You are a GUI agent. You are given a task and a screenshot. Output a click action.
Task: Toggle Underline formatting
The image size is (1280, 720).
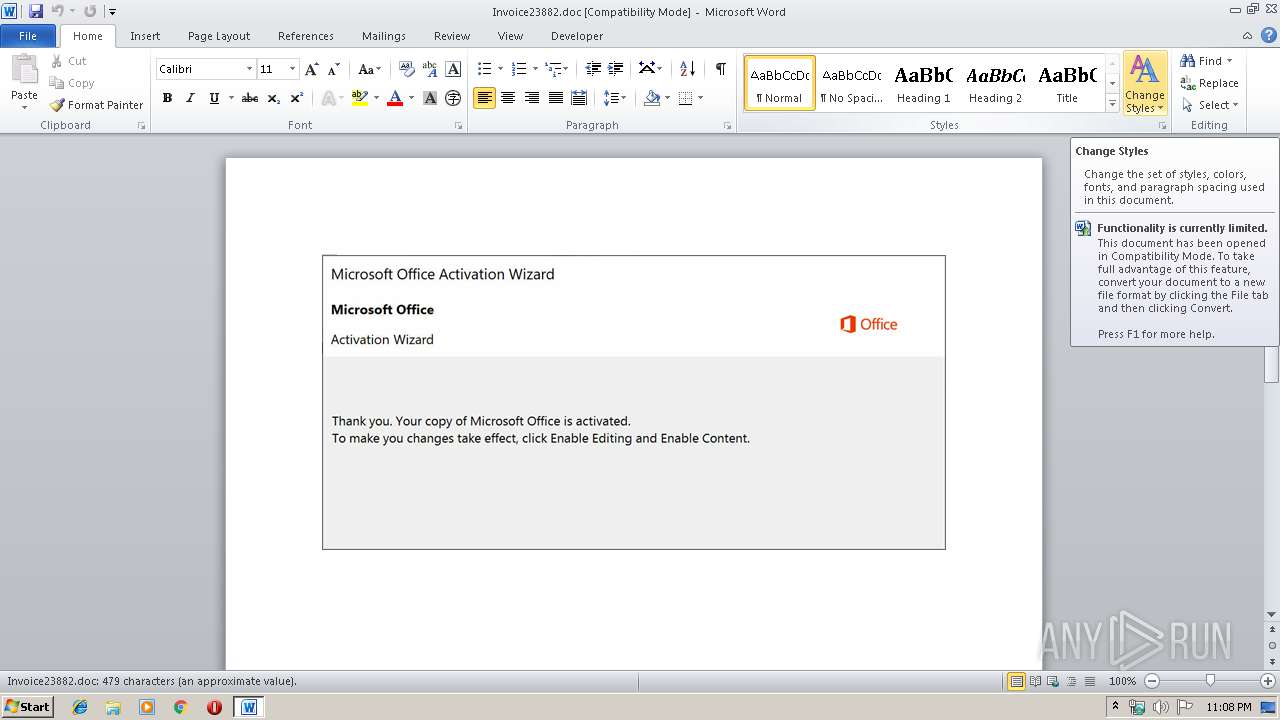coord(214,98)
